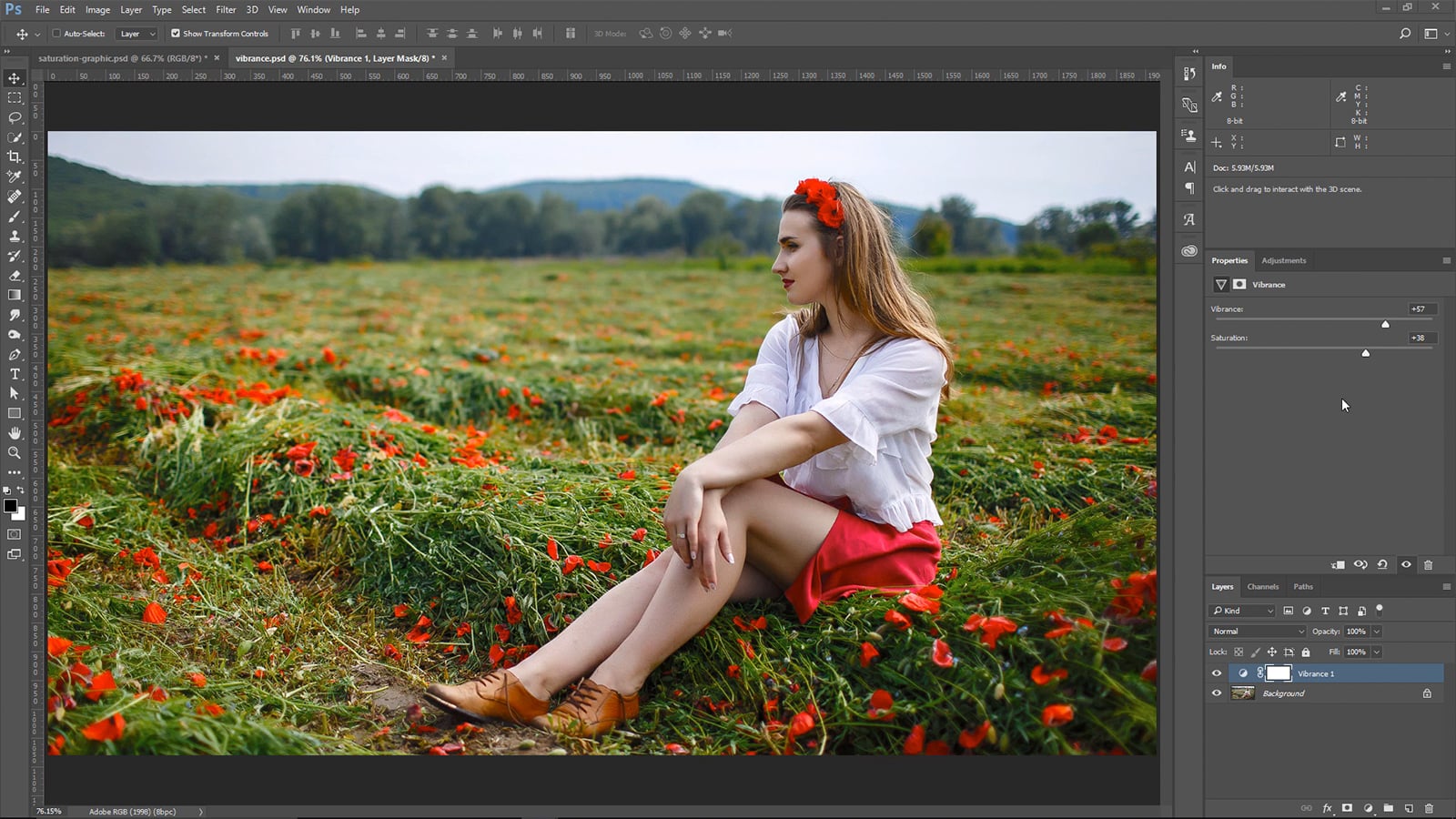The width and height of the screenshot is (1456, 819).
Task: Click the Vibrance slider handle
Action: click(x=1385, y=323)
